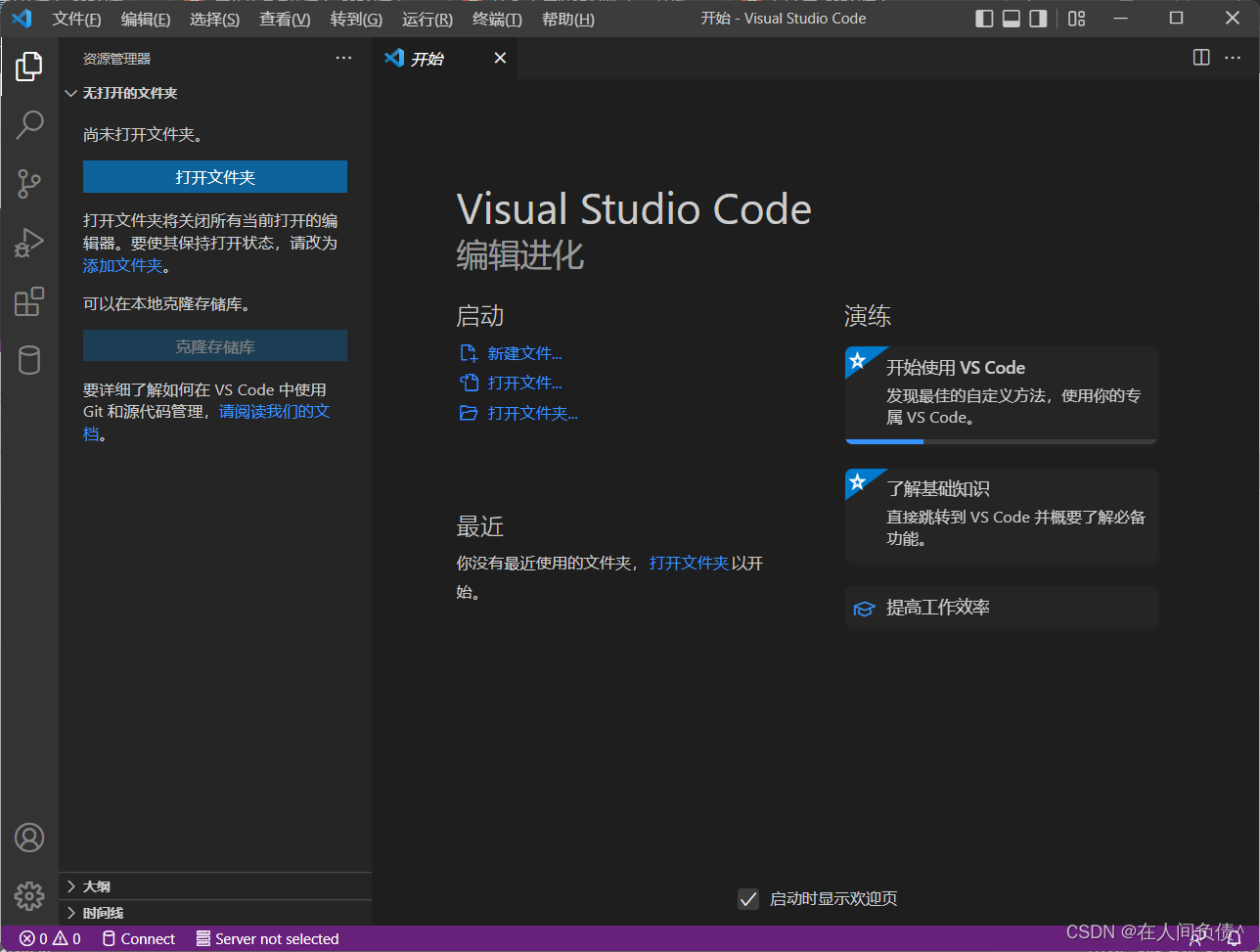
Task: Open the Source Control view icon
Action: tap(29, 183)
